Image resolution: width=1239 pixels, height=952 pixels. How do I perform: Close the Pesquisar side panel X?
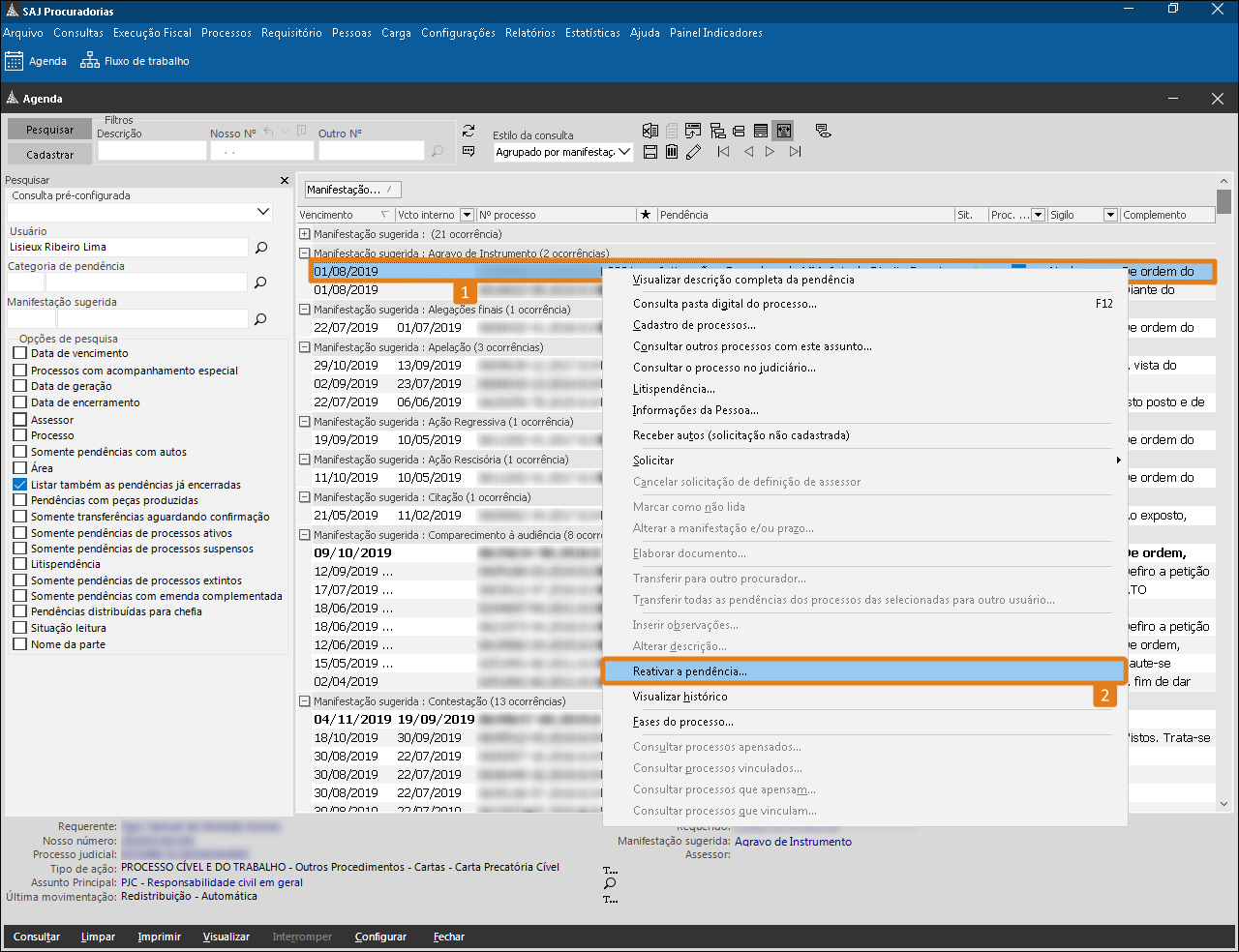click(285, 180)
